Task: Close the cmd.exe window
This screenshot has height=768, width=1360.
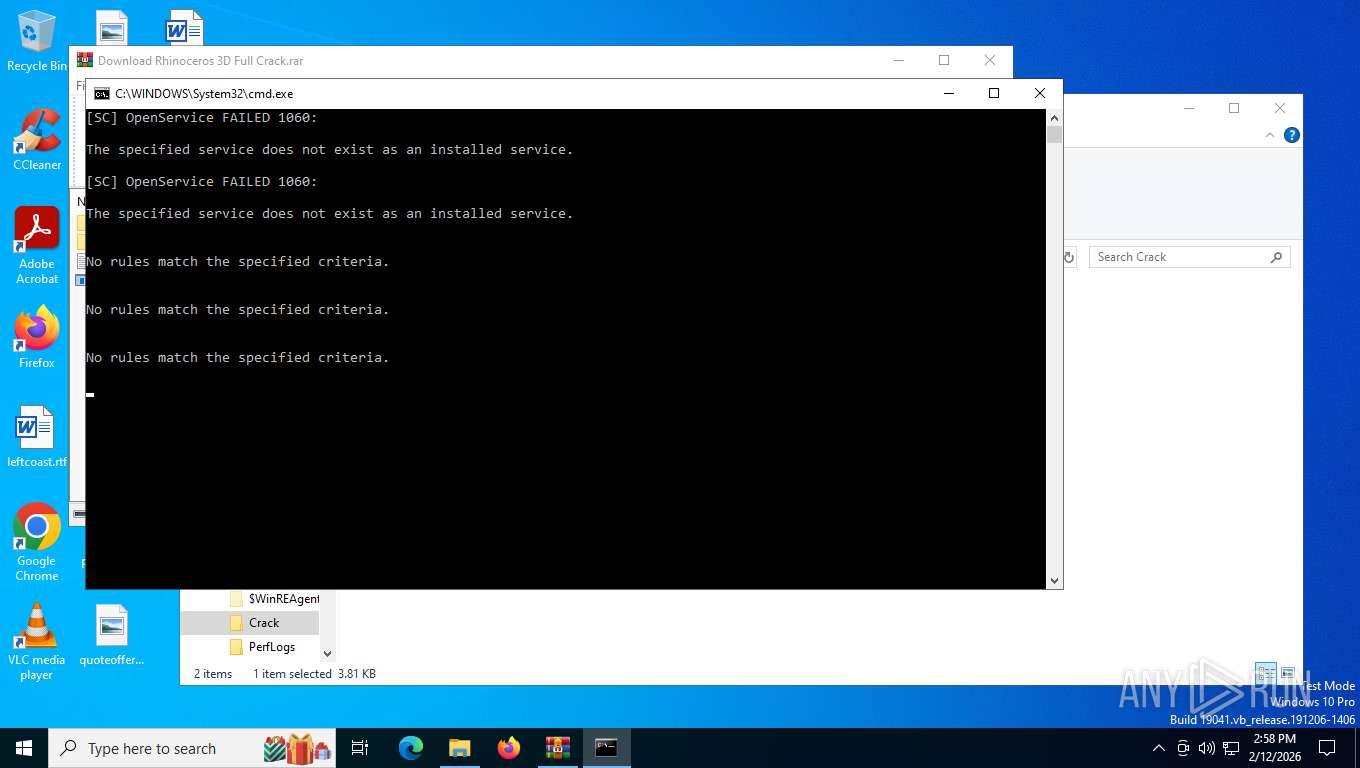Action: tap(1040, 94)
